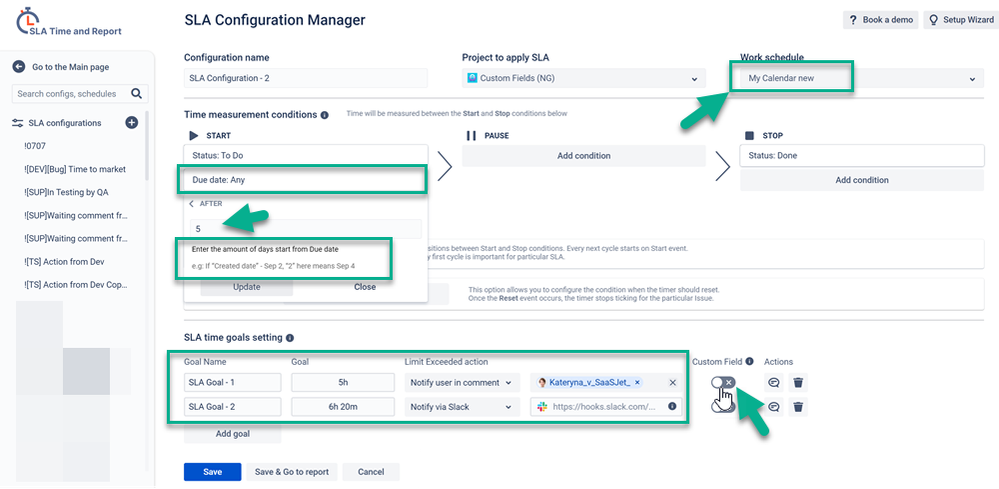Click the START play icon
This screenshot has width=999, height=489.
[194, 136]
